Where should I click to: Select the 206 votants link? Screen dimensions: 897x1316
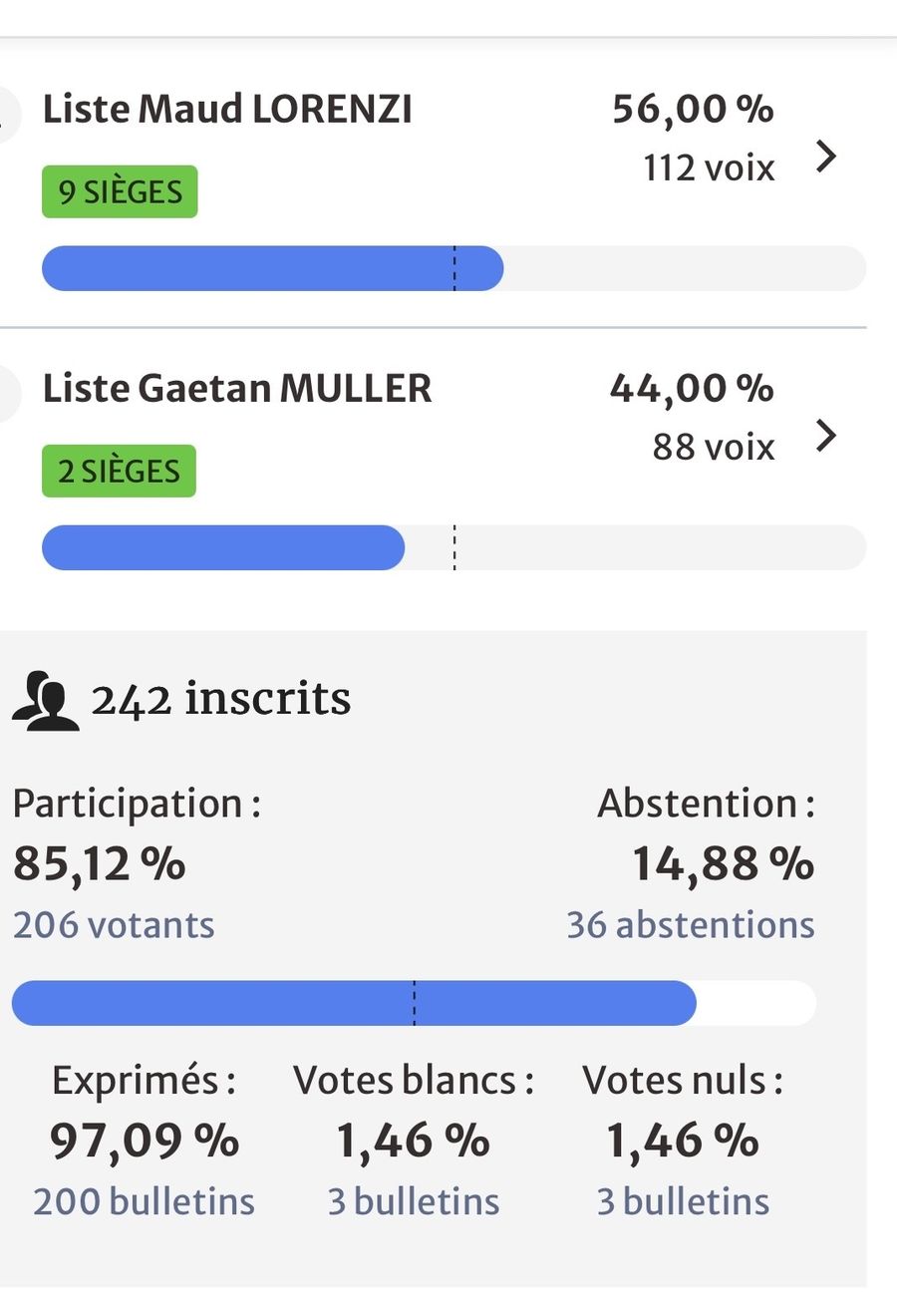pos(114,924)
